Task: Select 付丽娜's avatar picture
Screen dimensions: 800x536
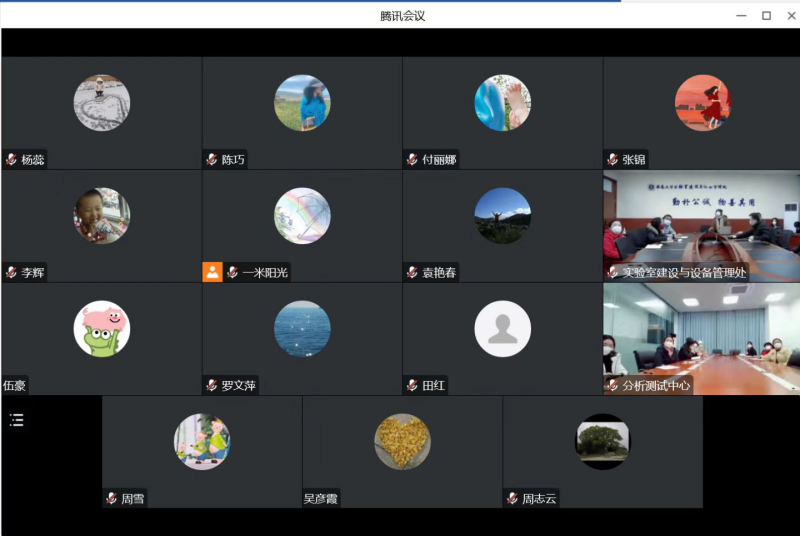Action: coord(503,103)
